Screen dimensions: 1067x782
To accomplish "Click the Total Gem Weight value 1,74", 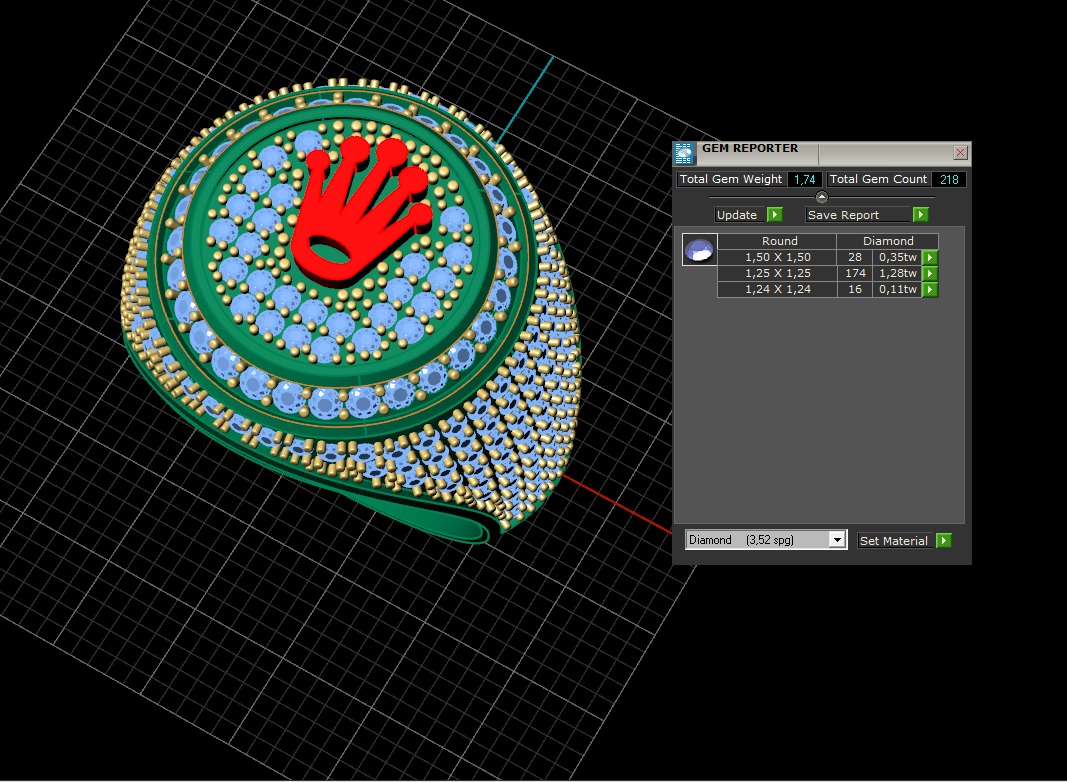I will 804,180.
